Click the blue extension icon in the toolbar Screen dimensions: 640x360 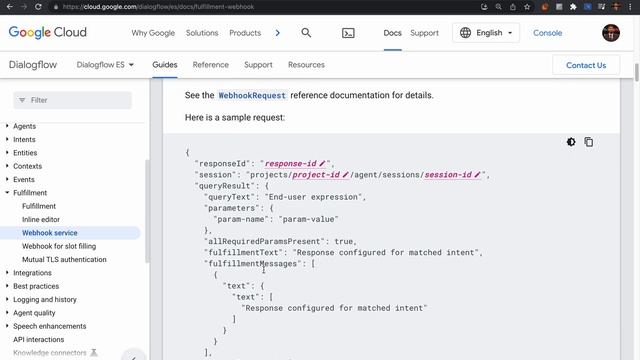[x=587, y=7]
